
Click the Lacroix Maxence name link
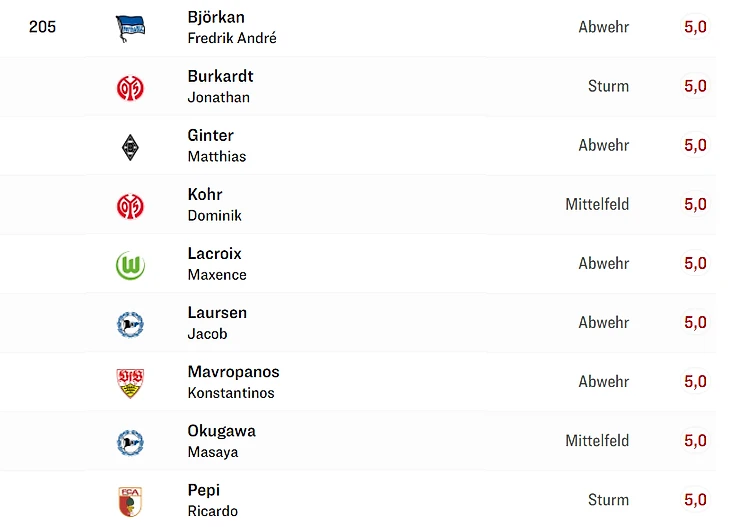(x=216, y=263)
